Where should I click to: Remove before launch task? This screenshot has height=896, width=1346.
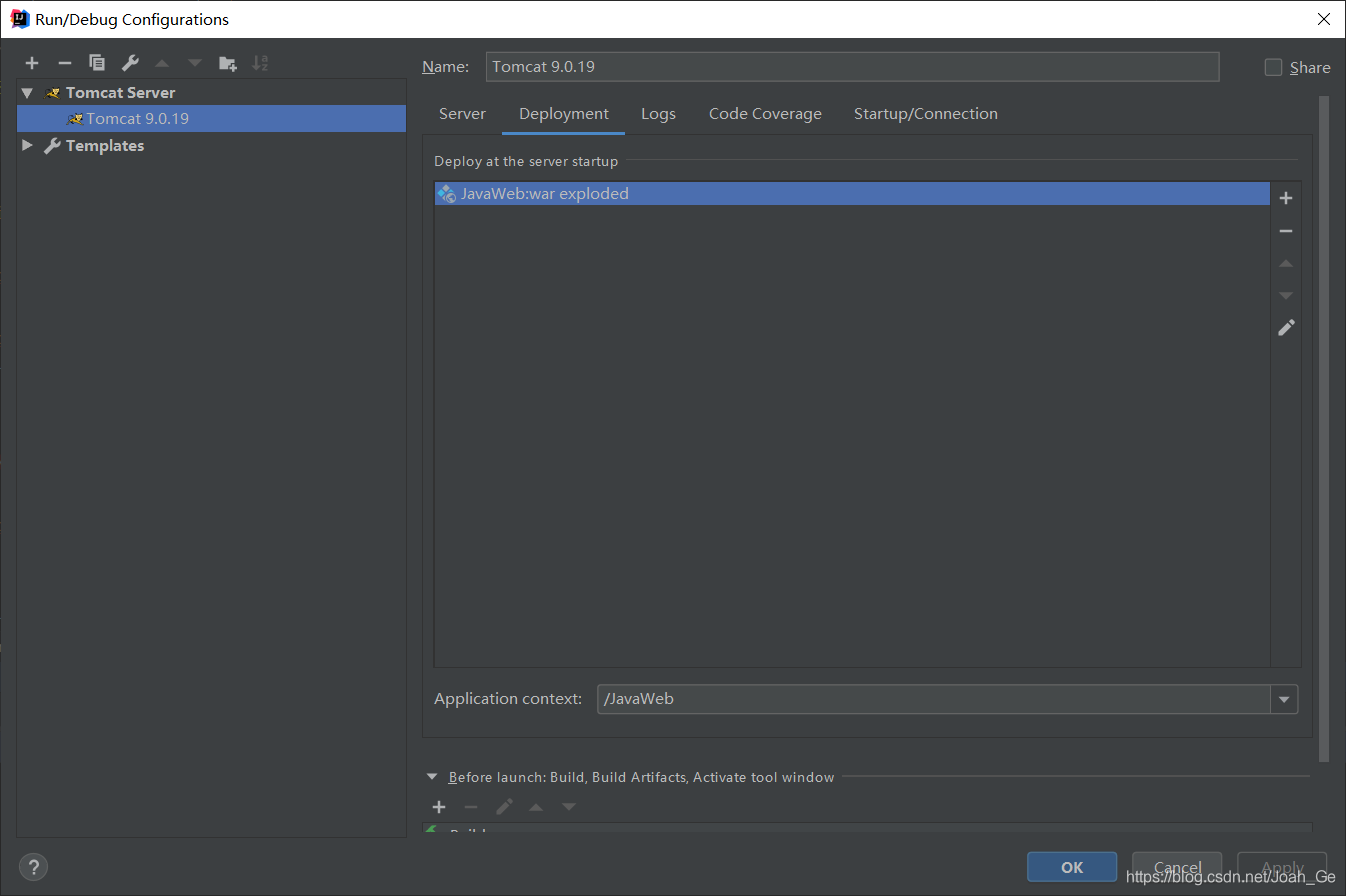(x=471, y=807)
